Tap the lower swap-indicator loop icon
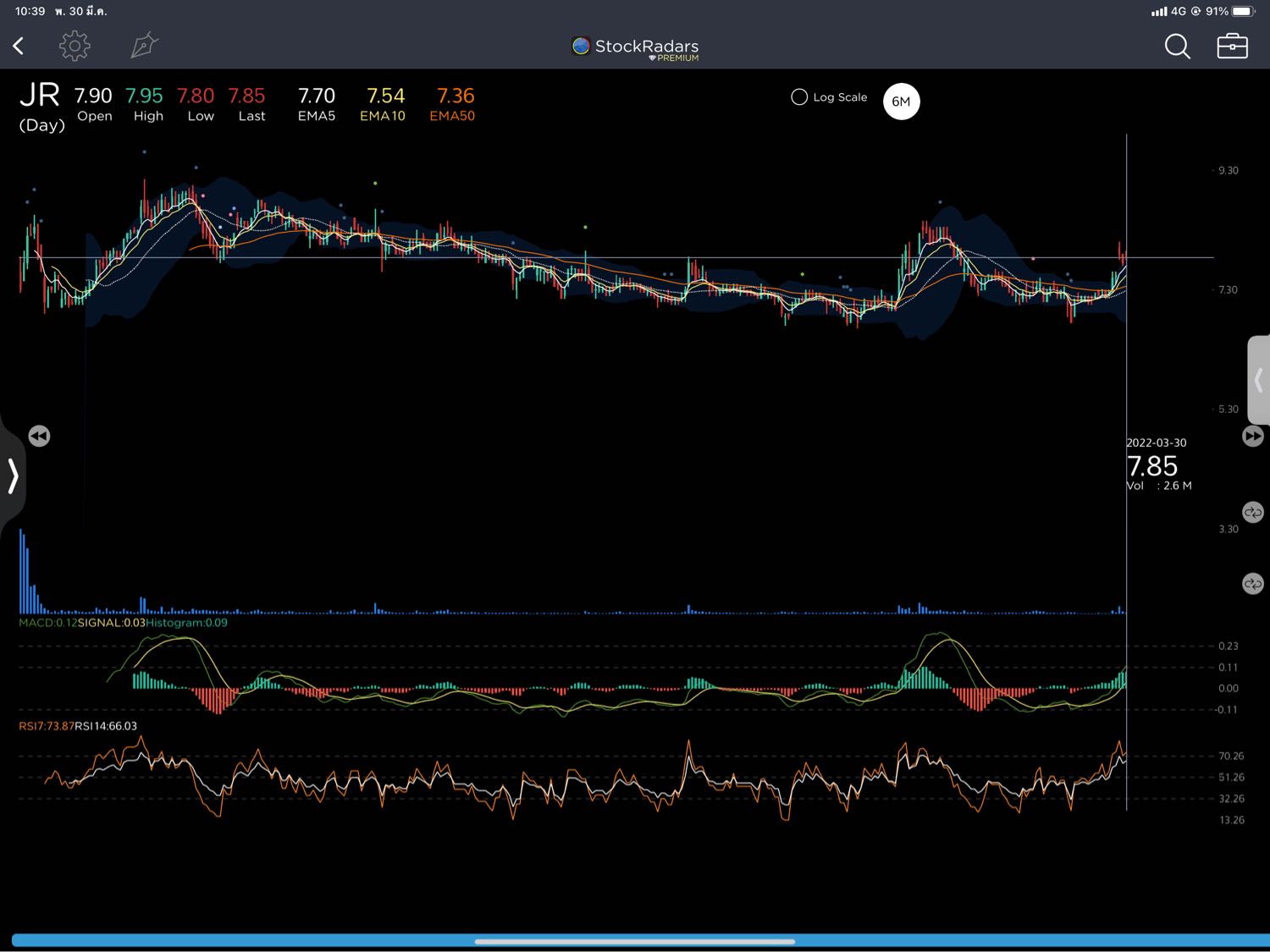 (x=1252, y=584)
